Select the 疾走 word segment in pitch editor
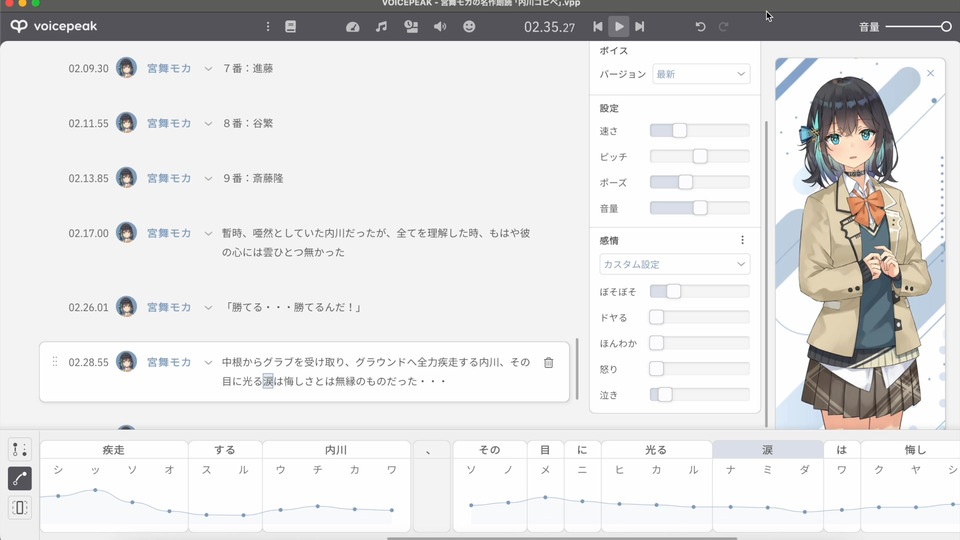This screenshot has width=960, height=540. tap(114, 449)
